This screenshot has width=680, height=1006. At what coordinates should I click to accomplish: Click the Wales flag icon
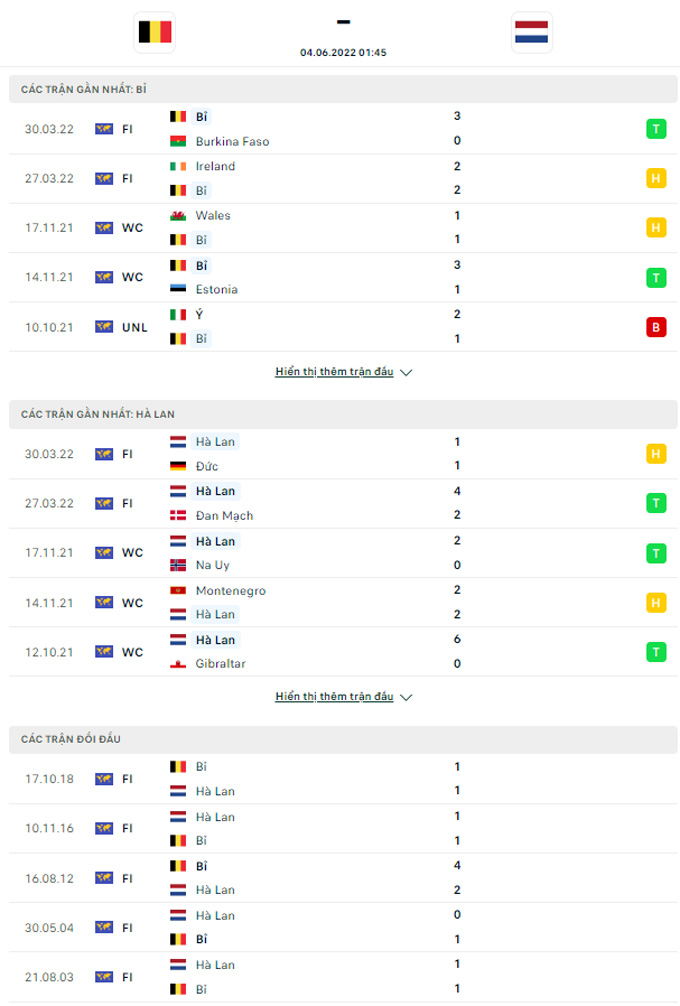coord(178,215)
